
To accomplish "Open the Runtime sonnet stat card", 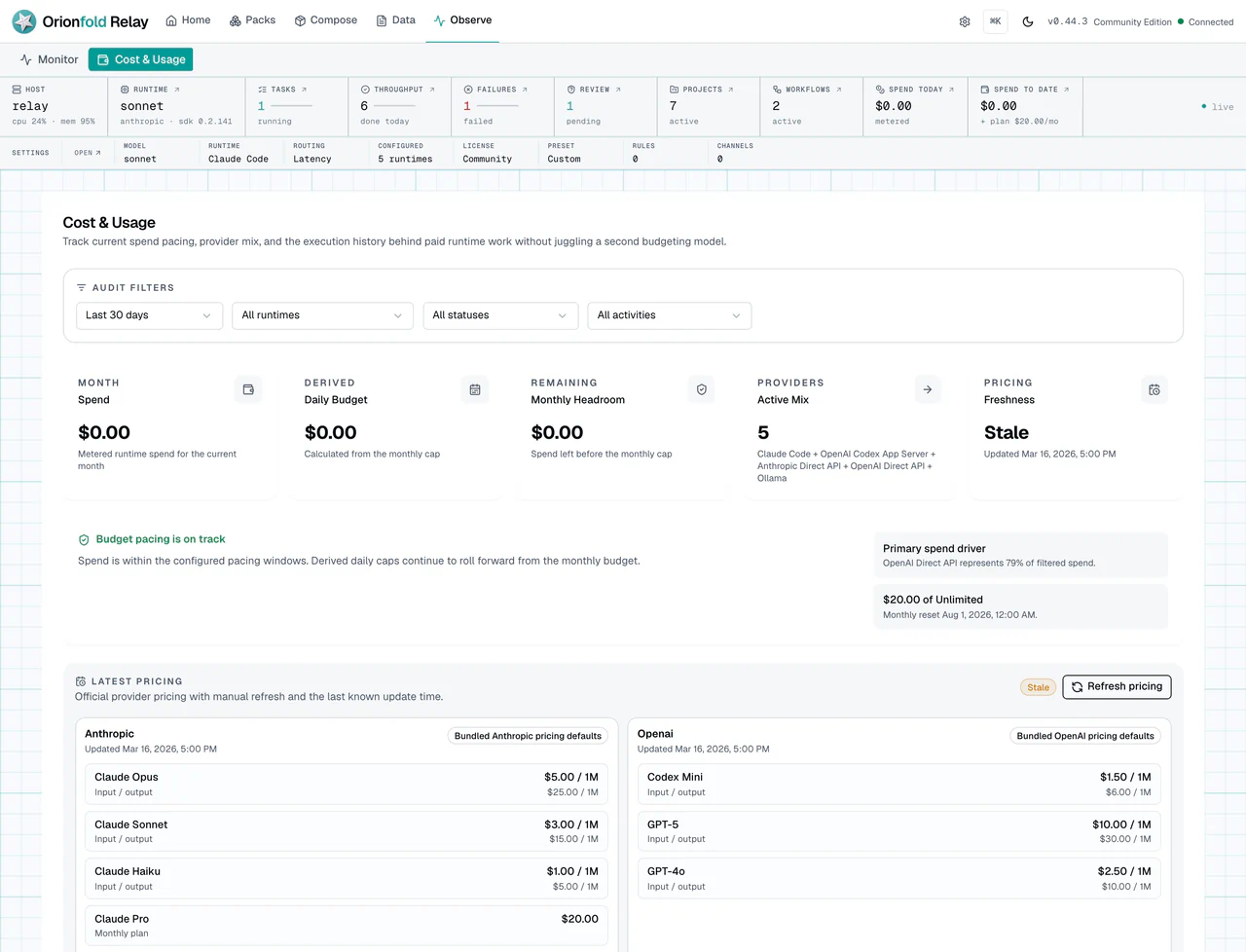I will [x=176, y=106].
